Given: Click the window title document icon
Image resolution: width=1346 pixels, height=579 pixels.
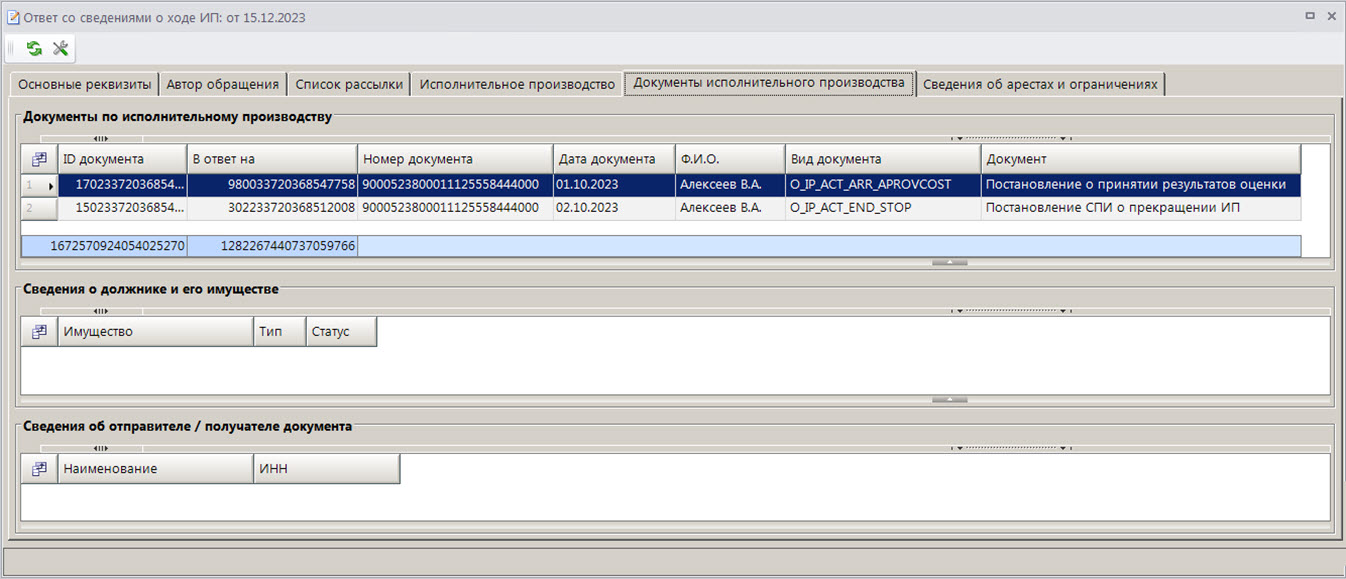Looking at the screenshot, I should [x=12, y=17].
